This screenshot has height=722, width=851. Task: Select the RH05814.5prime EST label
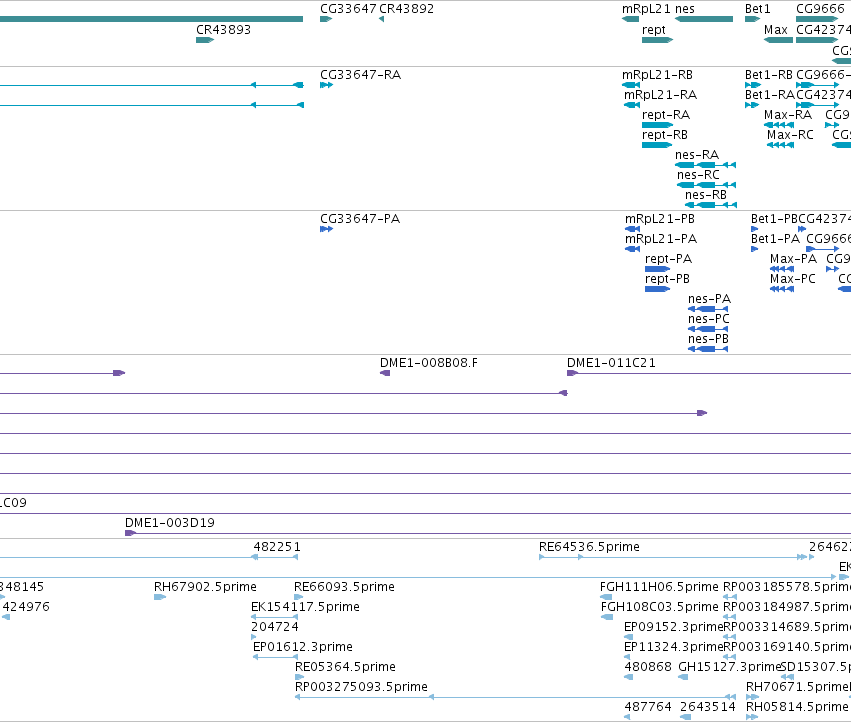[797, 707]
